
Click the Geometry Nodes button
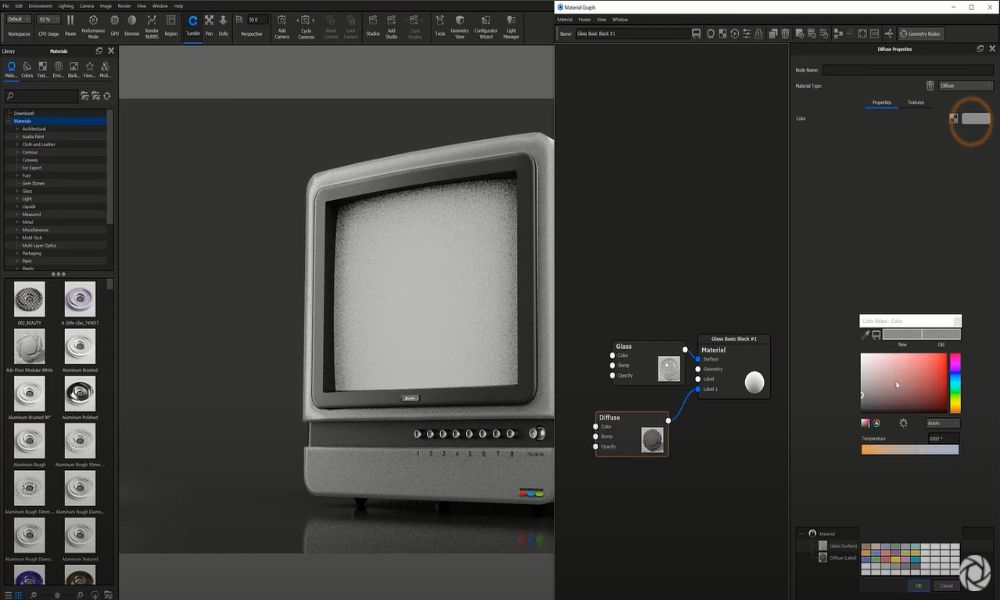[x=922, y=33]
